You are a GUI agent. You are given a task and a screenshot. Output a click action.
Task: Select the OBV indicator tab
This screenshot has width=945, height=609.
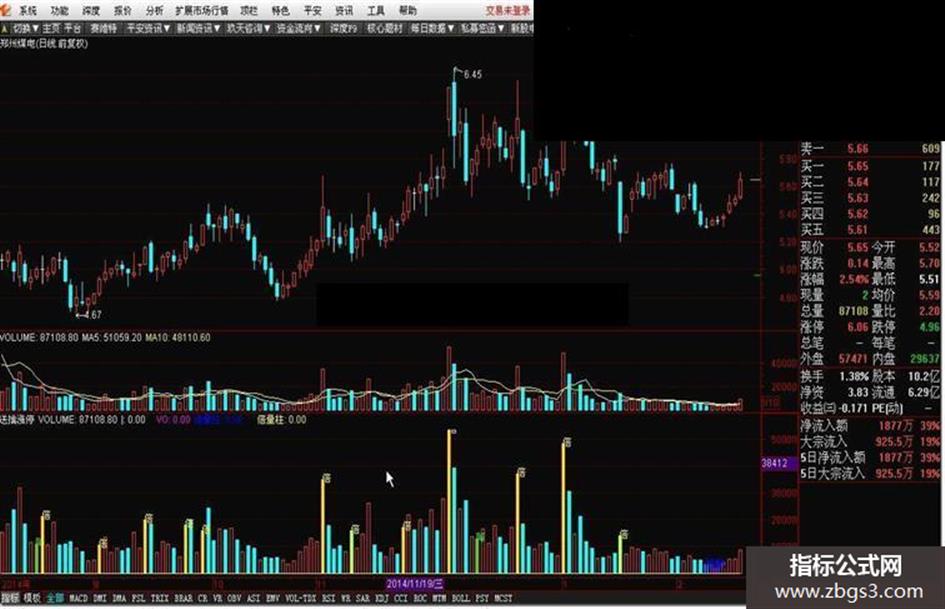234,598
